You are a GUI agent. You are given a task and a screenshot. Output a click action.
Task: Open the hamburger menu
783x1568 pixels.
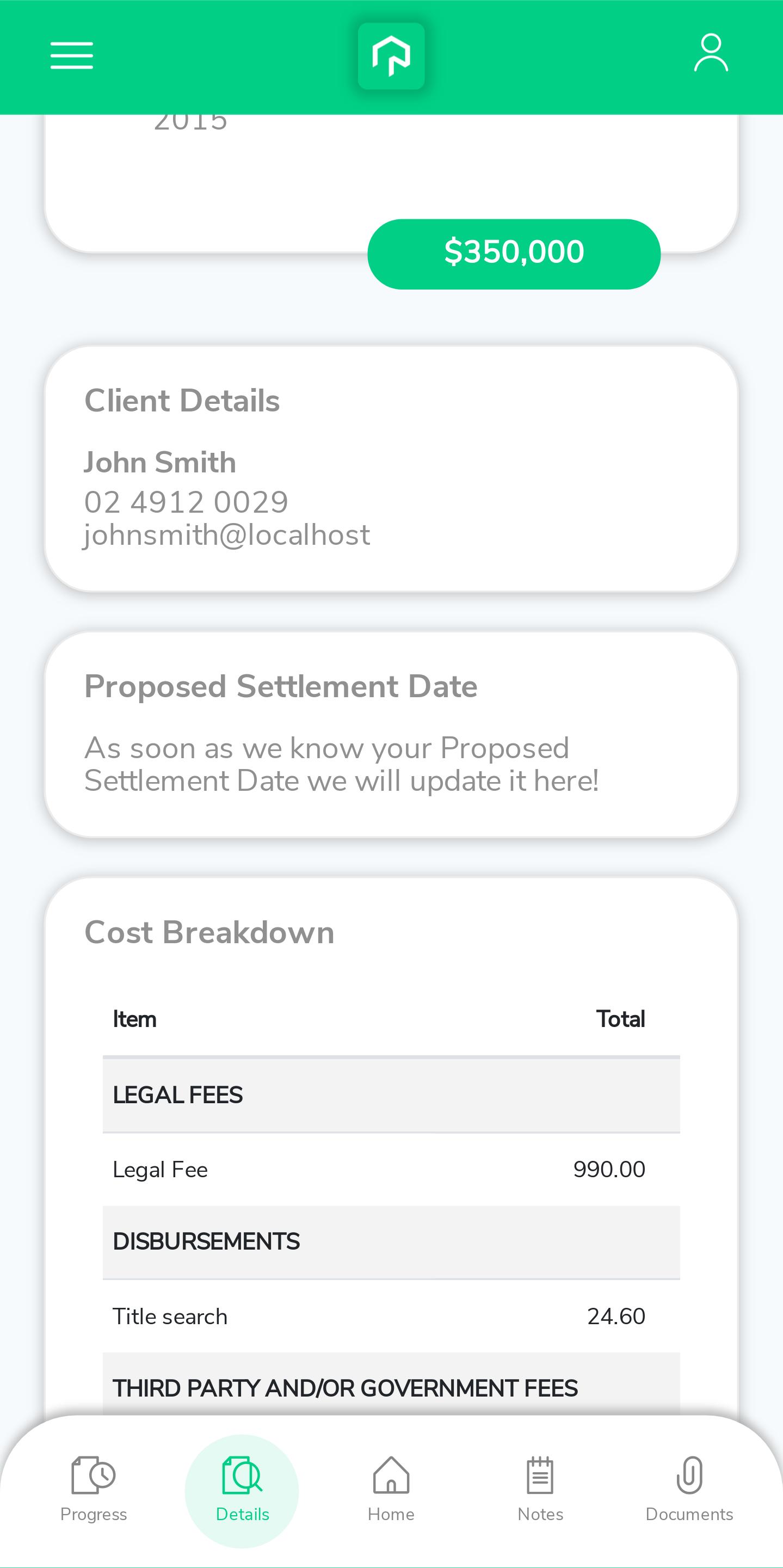coord(72,56)
